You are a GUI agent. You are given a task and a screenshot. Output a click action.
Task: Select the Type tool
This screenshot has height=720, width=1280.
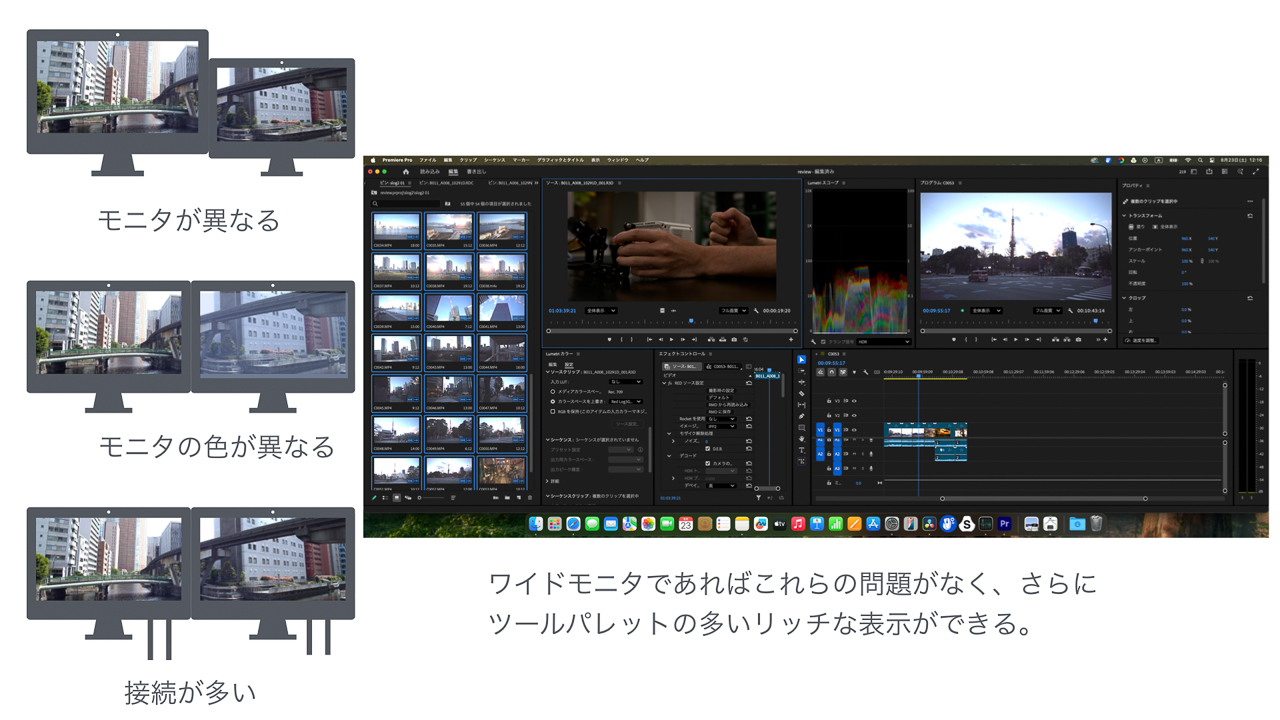point(801,450)
